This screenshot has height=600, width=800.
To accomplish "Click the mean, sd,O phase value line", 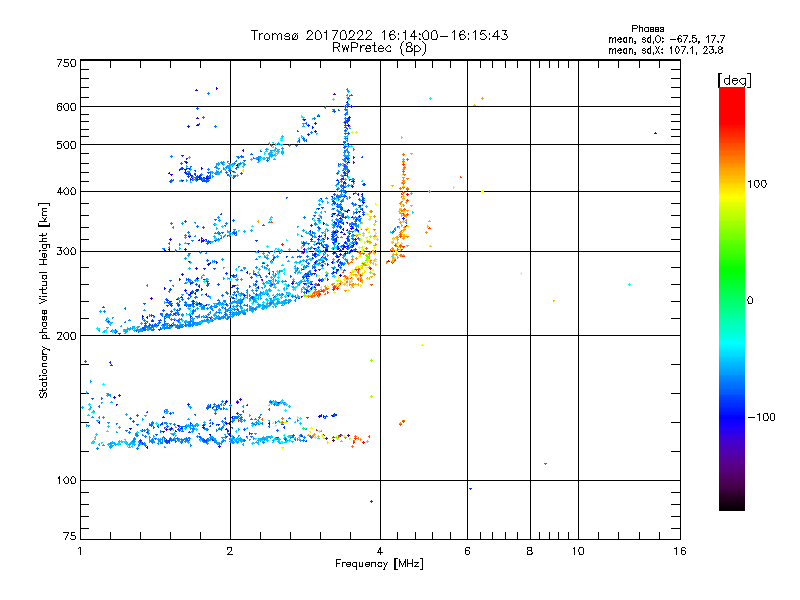I will (x=666, y=39).
